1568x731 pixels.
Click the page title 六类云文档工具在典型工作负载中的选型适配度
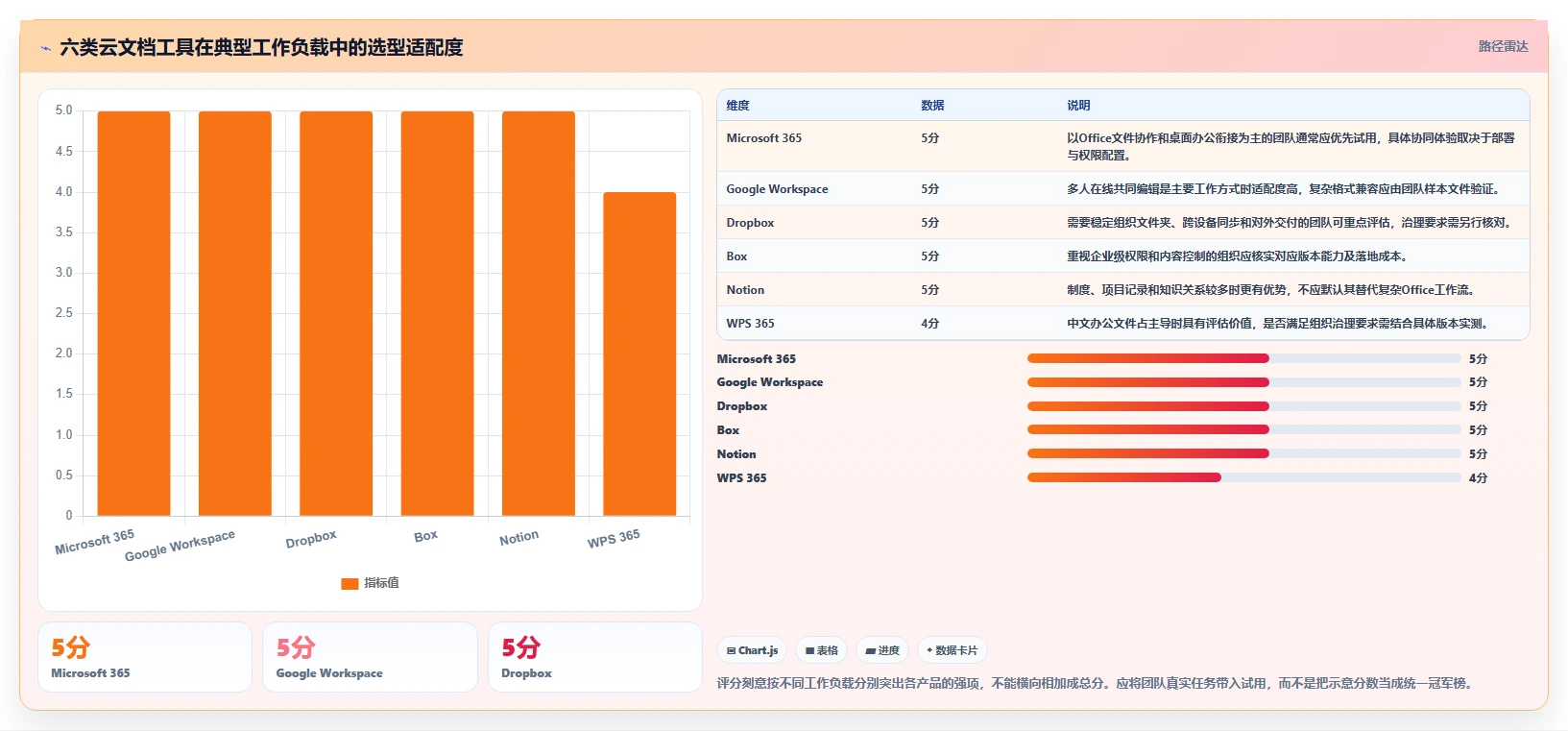click(261, 47)
